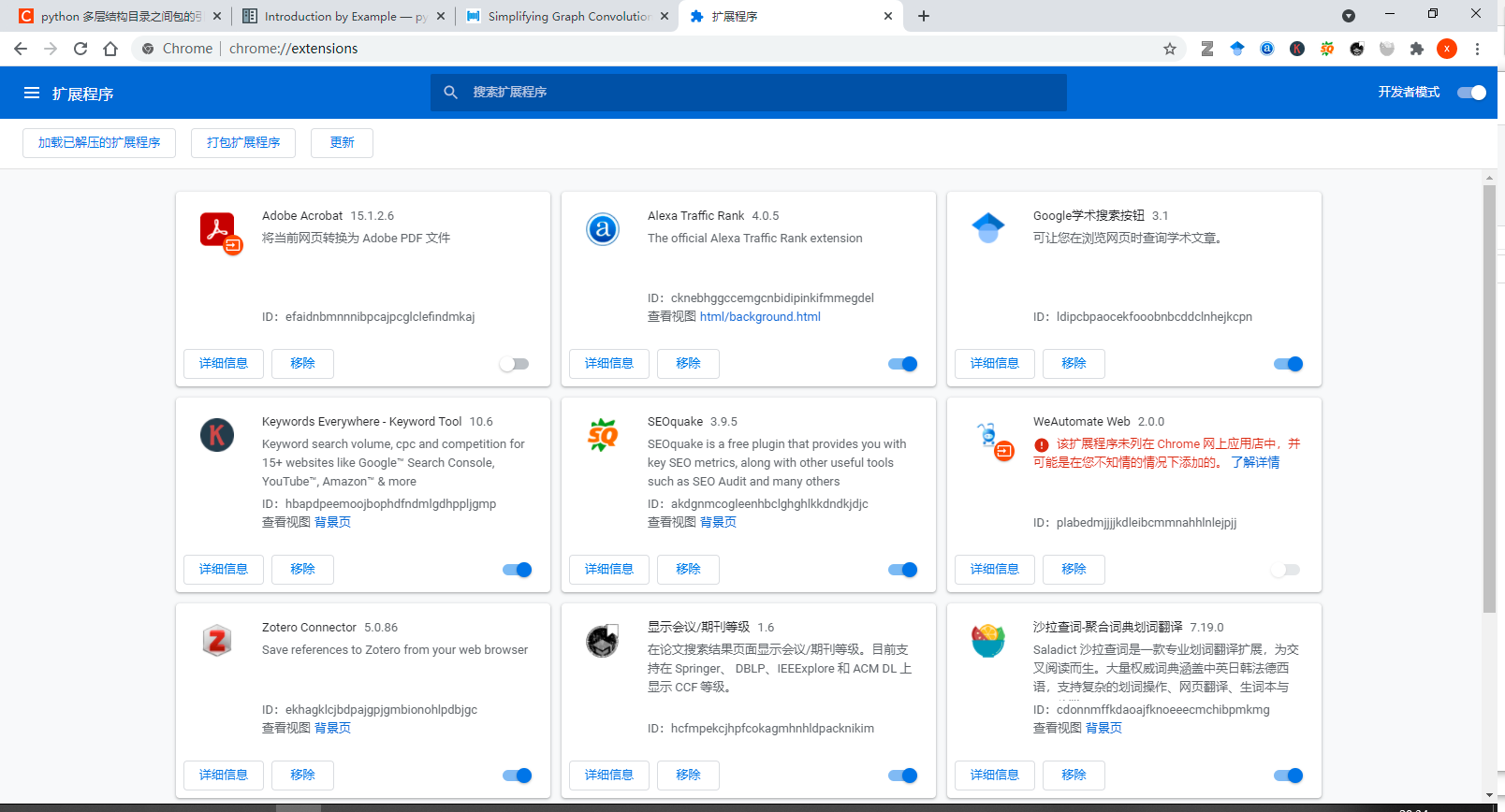Open the Chrome profile avatar

[1447, 49]
